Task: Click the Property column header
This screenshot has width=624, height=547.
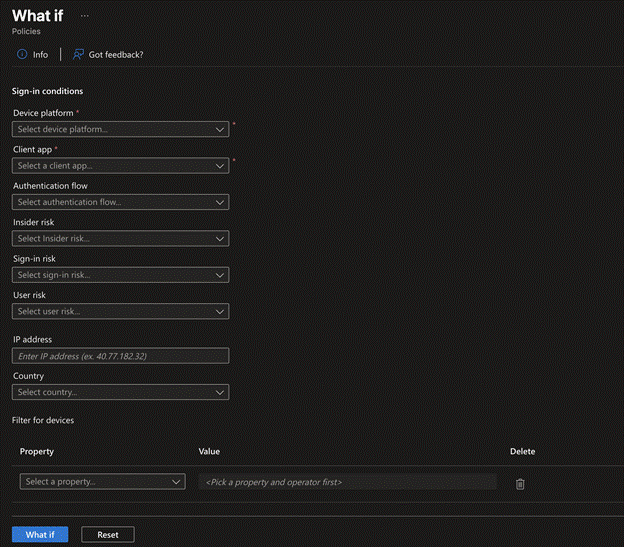Action: (37, 452)
